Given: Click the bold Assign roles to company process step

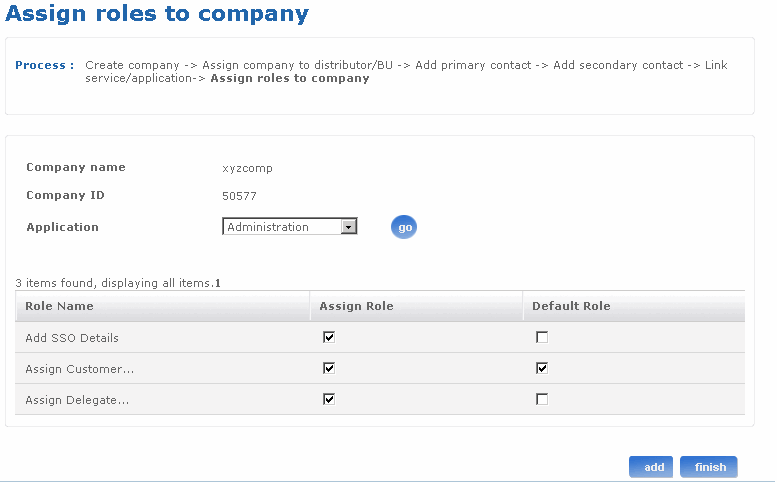Looking at the screenshot, I should click(290, 79).
